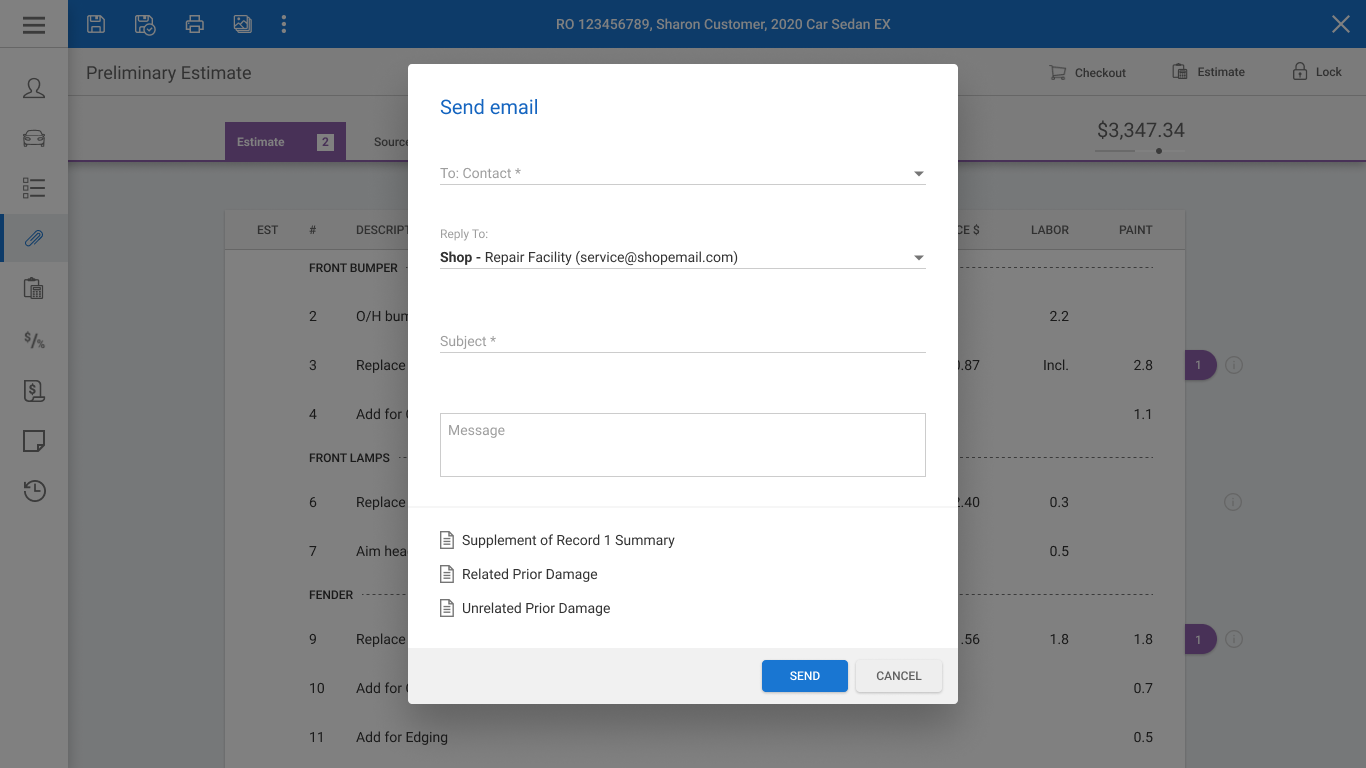Select the customer profile sidebar icon
This screenshot has width=1366, height=768.
(x=34, y=88)
